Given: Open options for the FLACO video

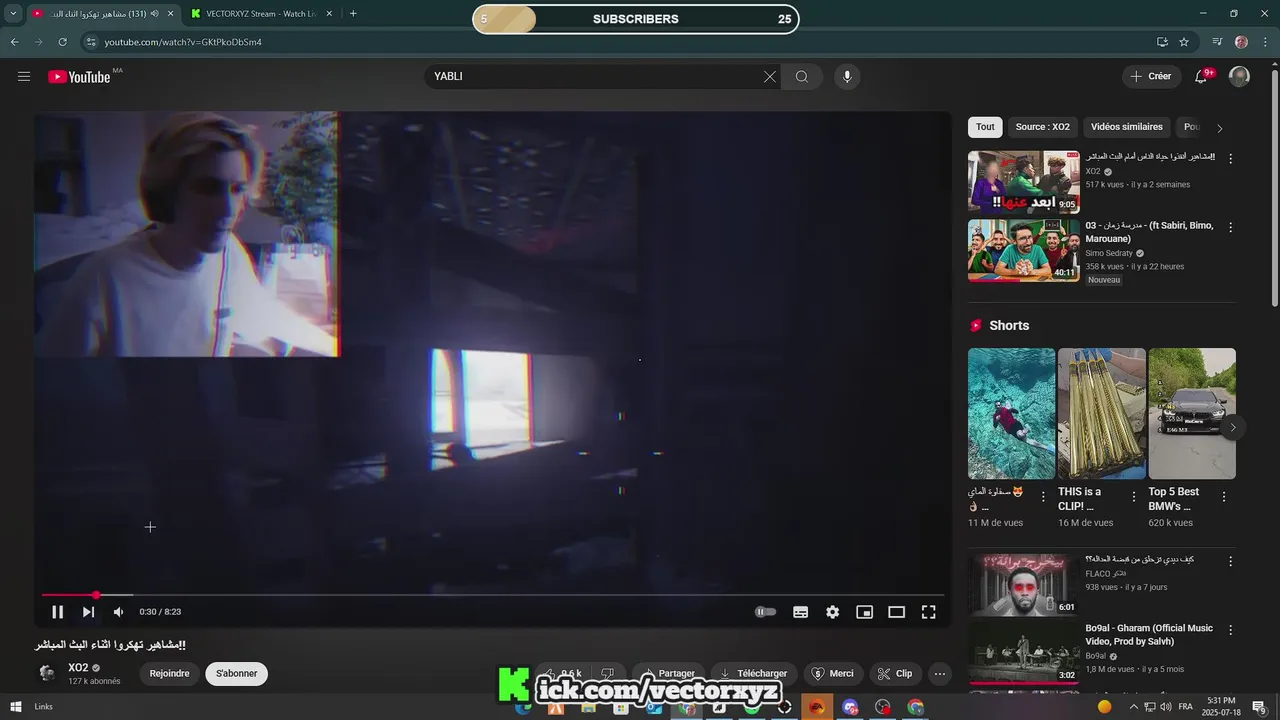Looking at the screenshot, I should click(1230, 562).
